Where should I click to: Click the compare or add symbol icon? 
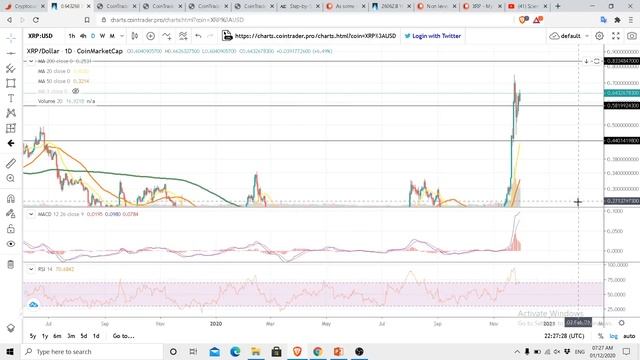(x=151, y=36)
